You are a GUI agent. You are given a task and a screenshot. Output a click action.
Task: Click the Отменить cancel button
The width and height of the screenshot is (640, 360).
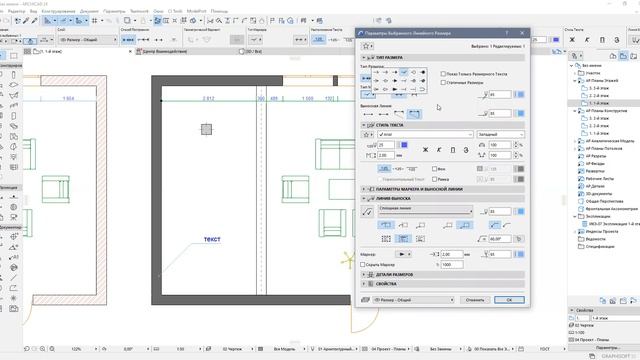pyautogui.click(x=475, y=300)
